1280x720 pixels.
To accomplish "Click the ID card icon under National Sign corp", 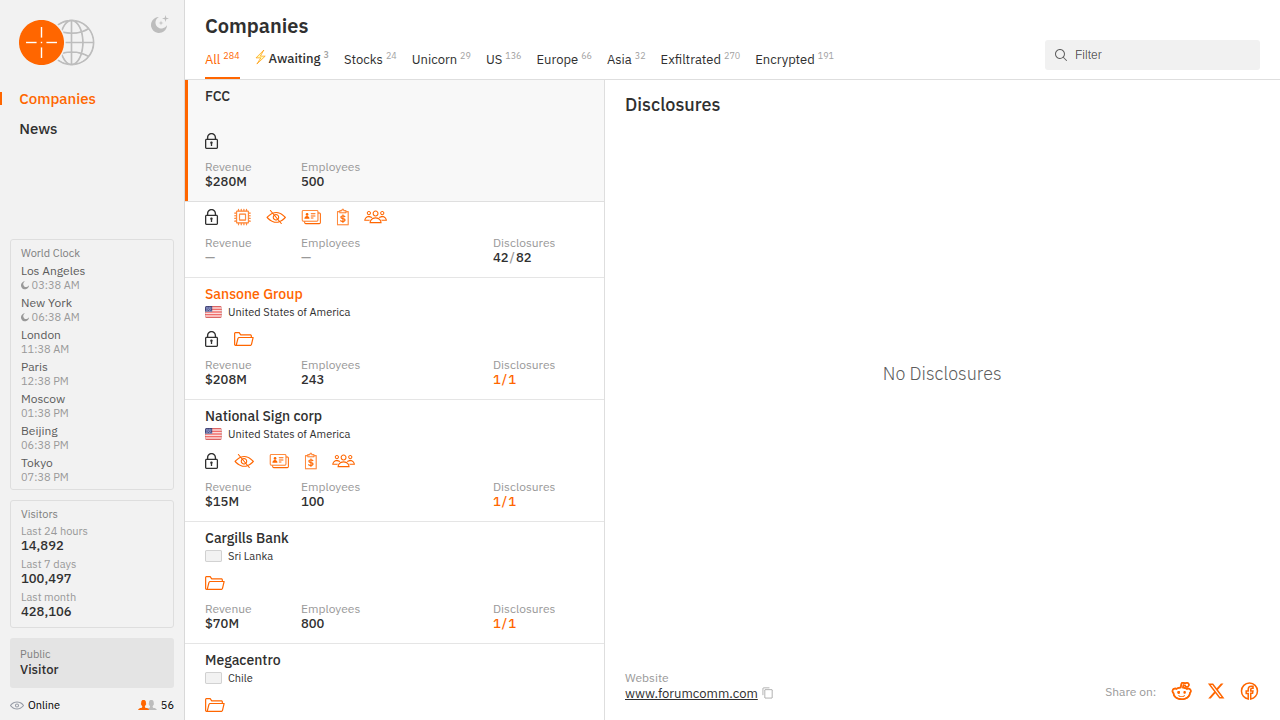I will (x=279, y=461).
